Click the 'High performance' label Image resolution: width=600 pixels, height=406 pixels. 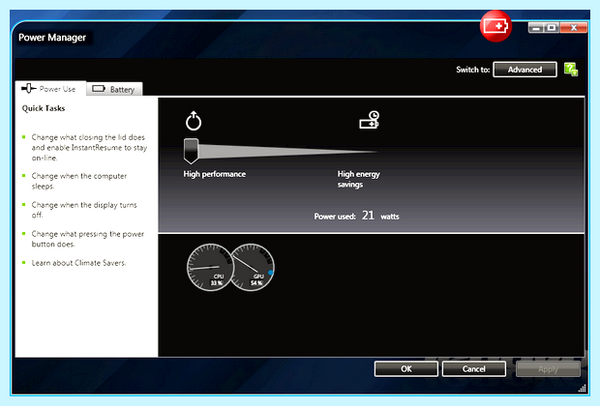(x=214, y=174)
